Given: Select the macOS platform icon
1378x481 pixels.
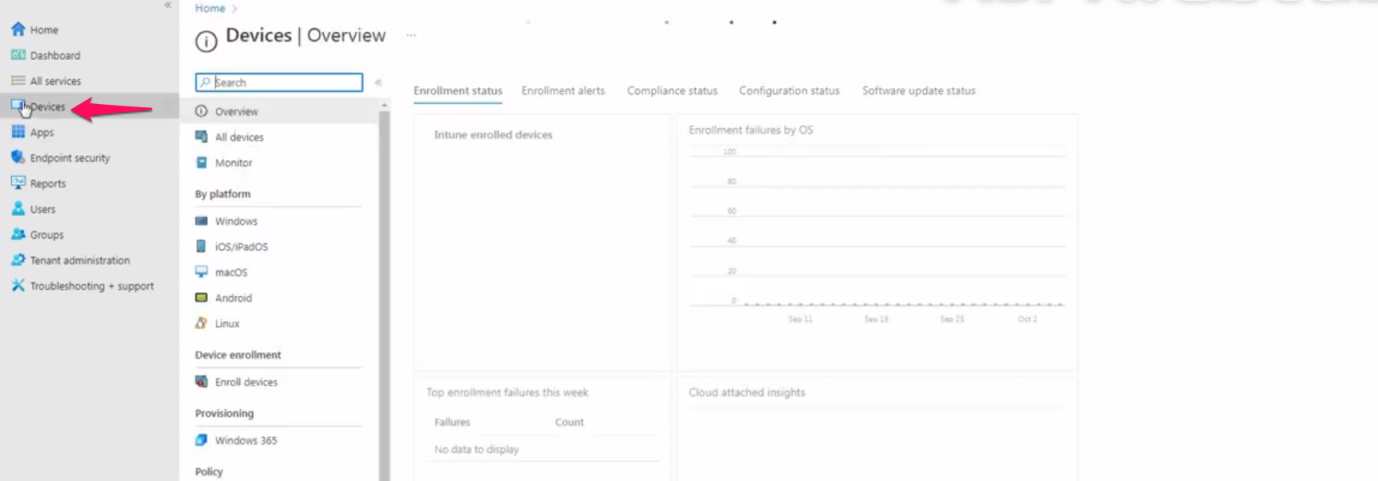Looking at the screenshot, I should (x=202, y=272).
